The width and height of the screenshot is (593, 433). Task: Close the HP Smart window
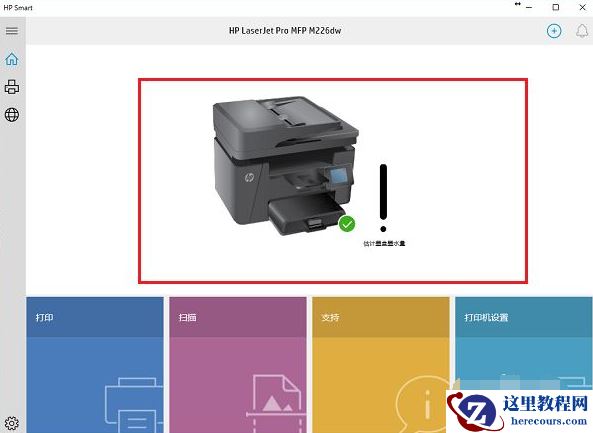click(582, 7)
